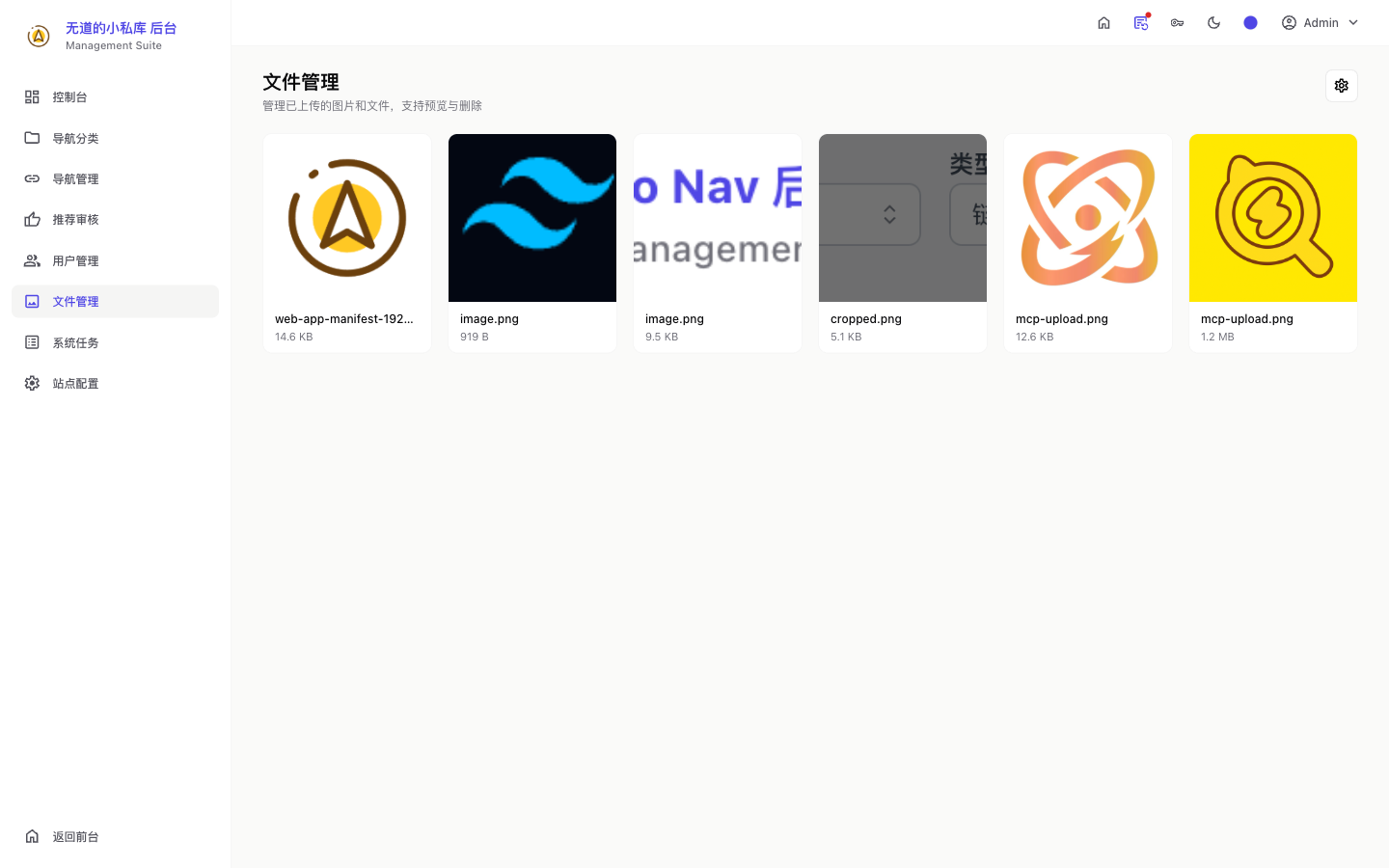Open web-app-manifest-192 thumbnail image
1389x868 pixels.
347,218
